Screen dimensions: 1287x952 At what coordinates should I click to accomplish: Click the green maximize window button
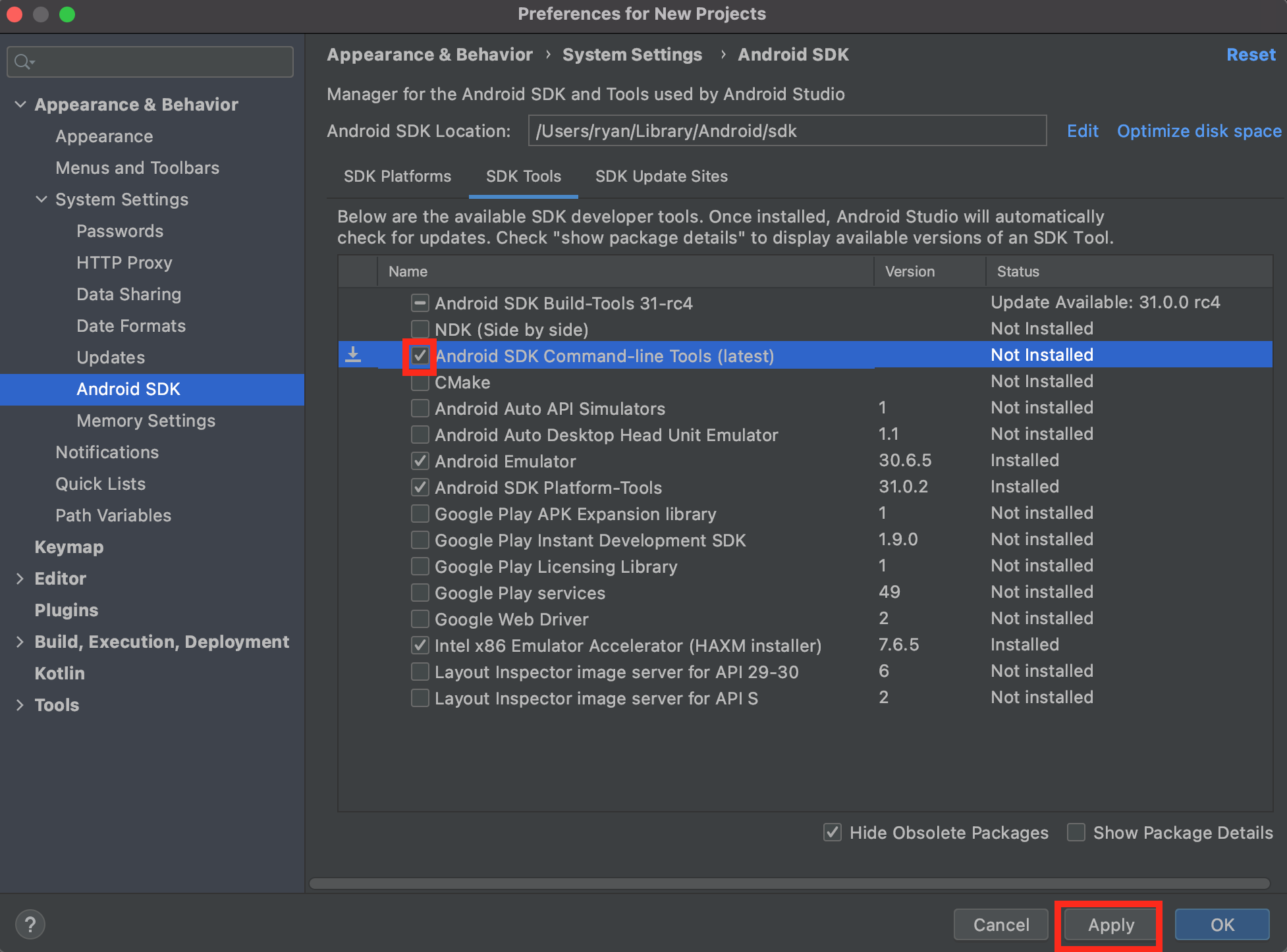point(67,14)
